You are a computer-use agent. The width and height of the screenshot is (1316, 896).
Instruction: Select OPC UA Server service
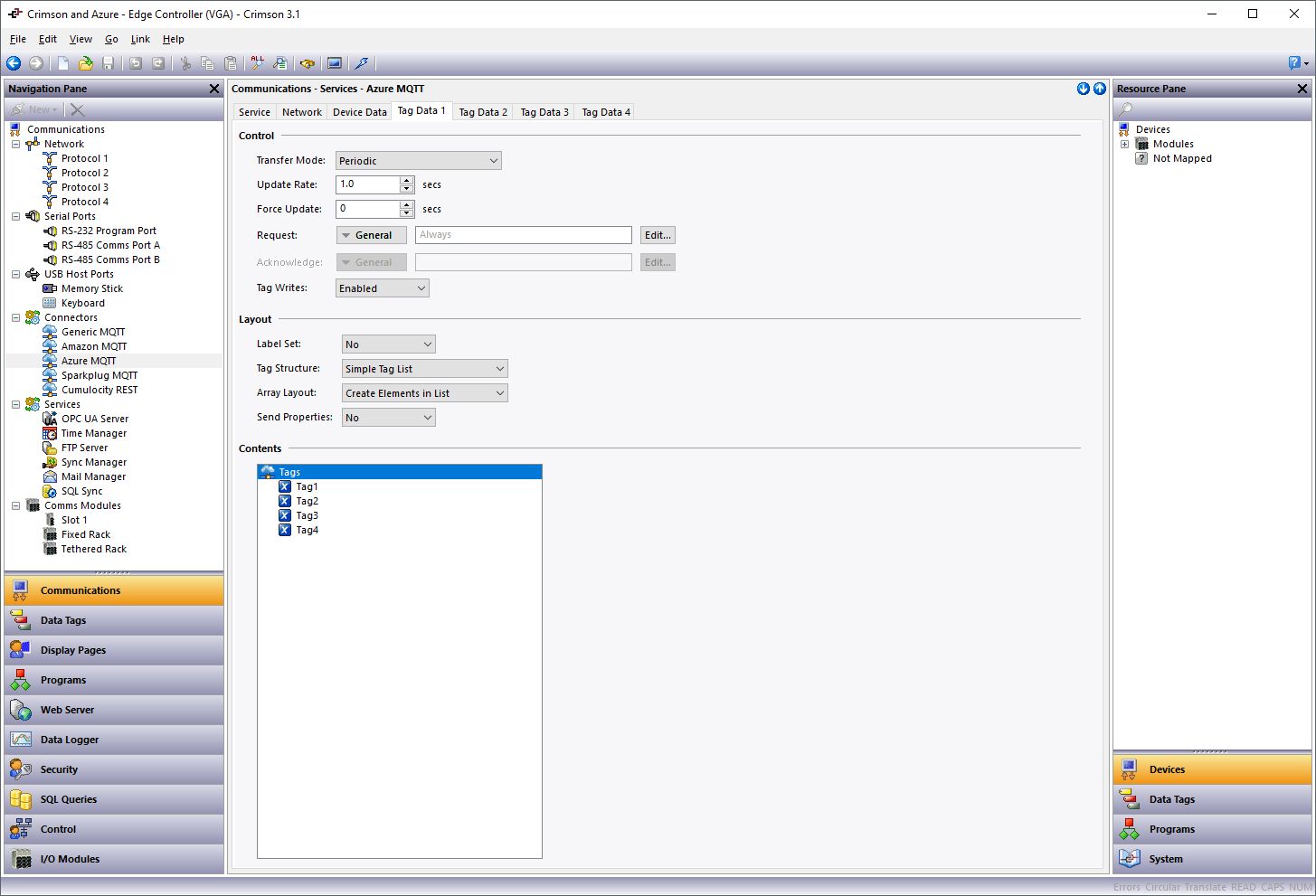(95, 419)
